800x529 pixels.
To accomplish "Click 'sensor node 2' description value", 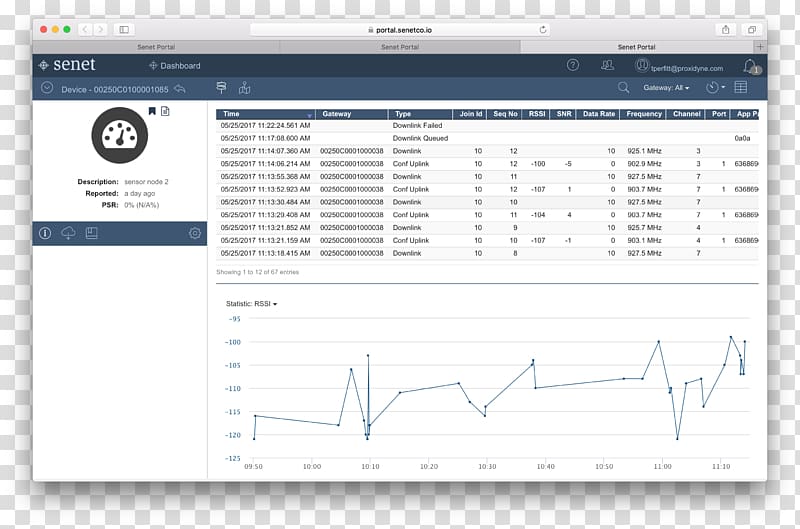I will (x=146, y=182).
